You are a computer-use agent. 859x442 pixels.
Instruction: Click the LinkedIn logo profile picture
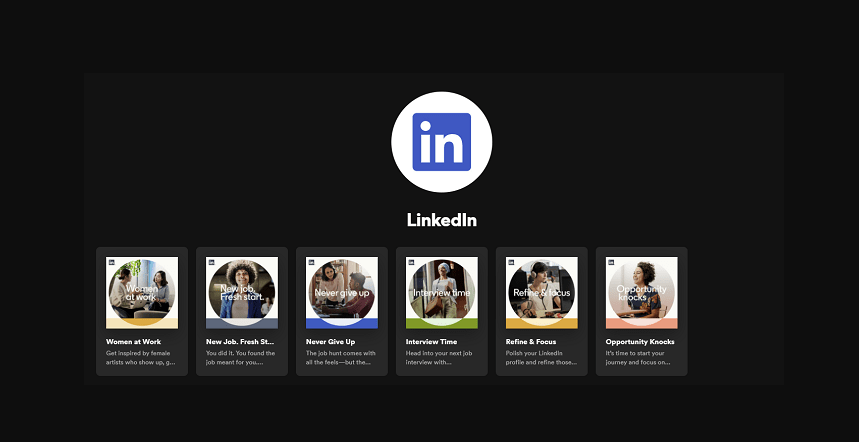[x=442, y=142]
